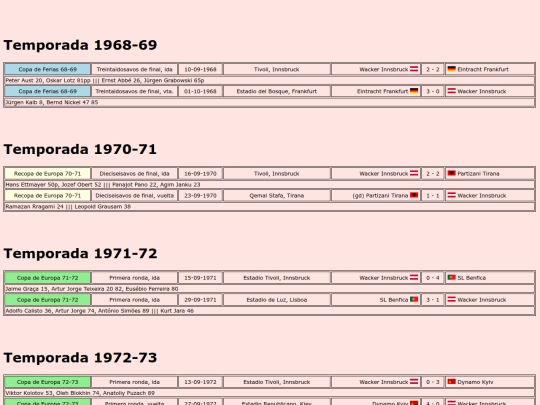Click the date 23-09-1970
Image resolution: width=540 pixels, height=405 pixels.
tap(200, 196)
